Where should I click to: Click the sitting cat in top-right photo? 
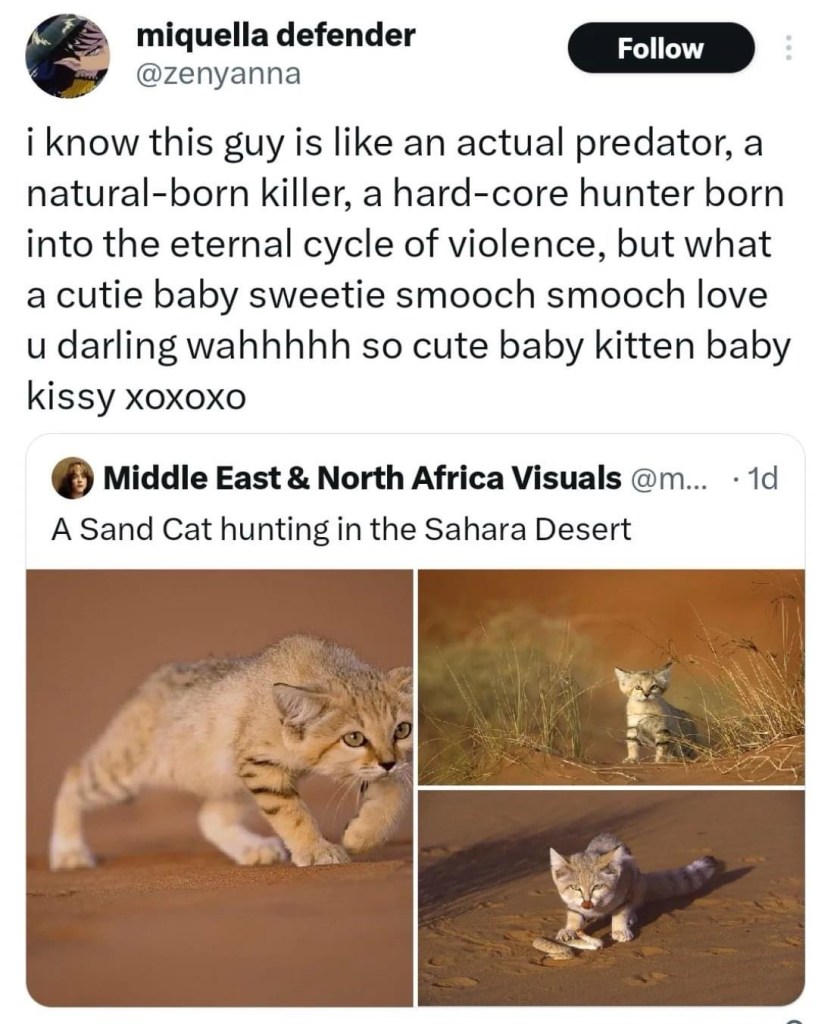click(x=647, y=713)
